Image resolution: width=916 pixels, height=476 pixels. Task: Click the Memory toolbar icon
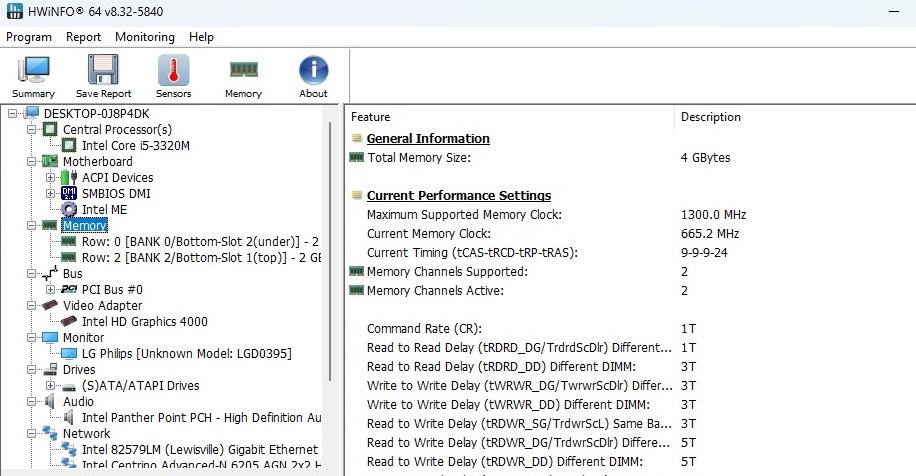click(243, 75)
